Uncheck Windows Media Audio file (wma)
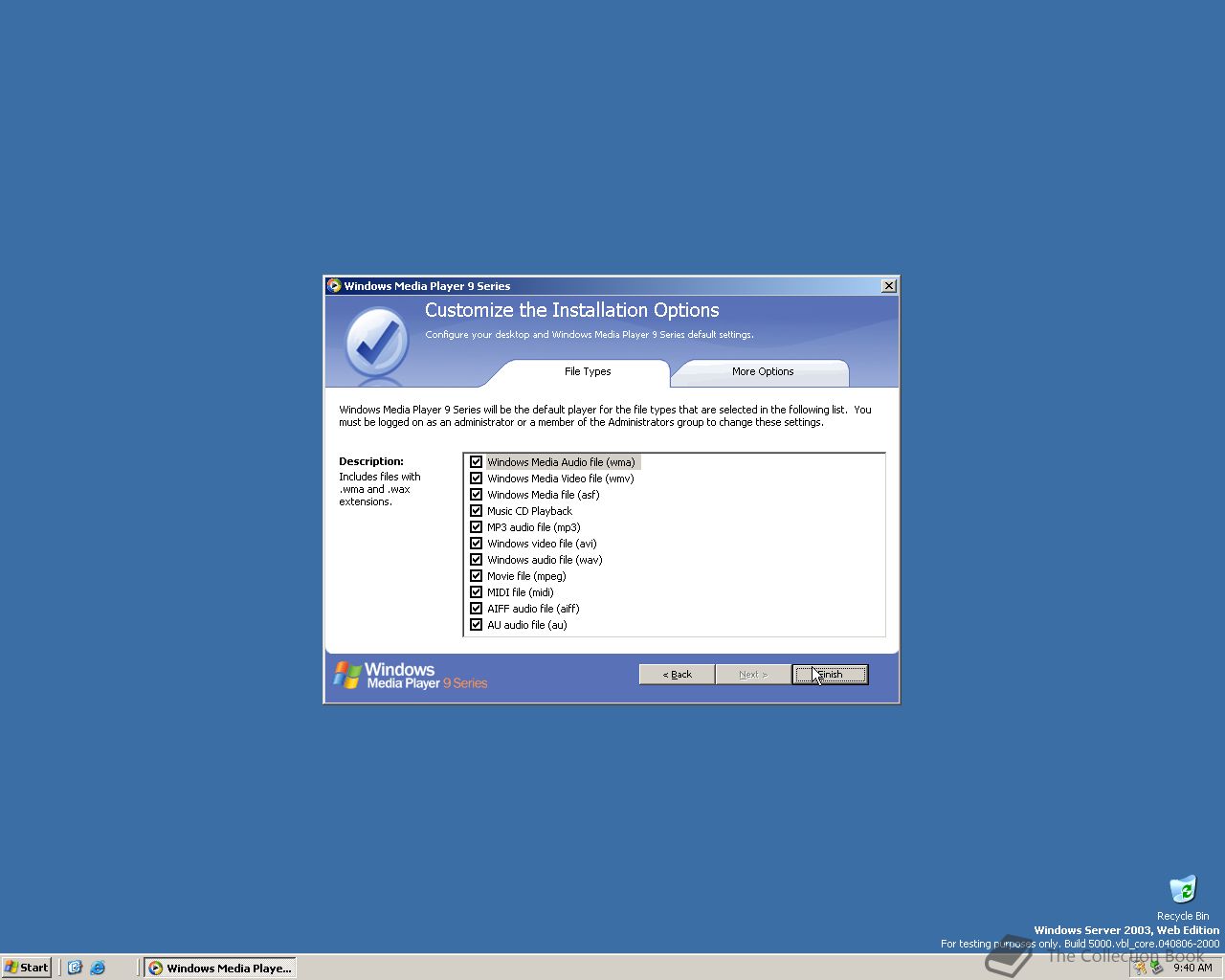Image resolution: width=1225 pixels, height=980 pixels. [x=476, y=462]
